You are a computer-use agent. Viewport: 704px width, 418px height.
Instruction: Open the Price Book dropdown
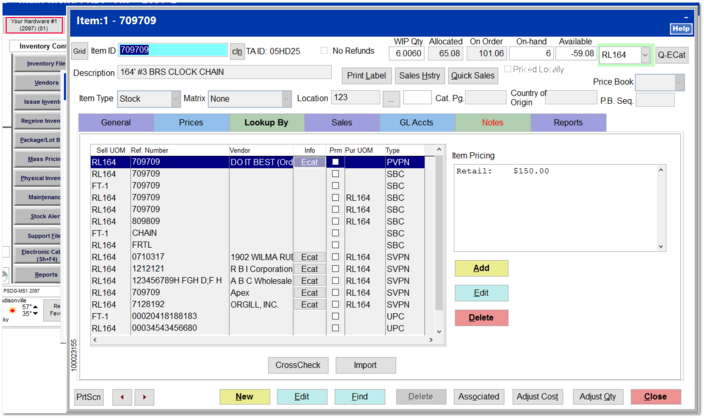click(x=679, y=83)
